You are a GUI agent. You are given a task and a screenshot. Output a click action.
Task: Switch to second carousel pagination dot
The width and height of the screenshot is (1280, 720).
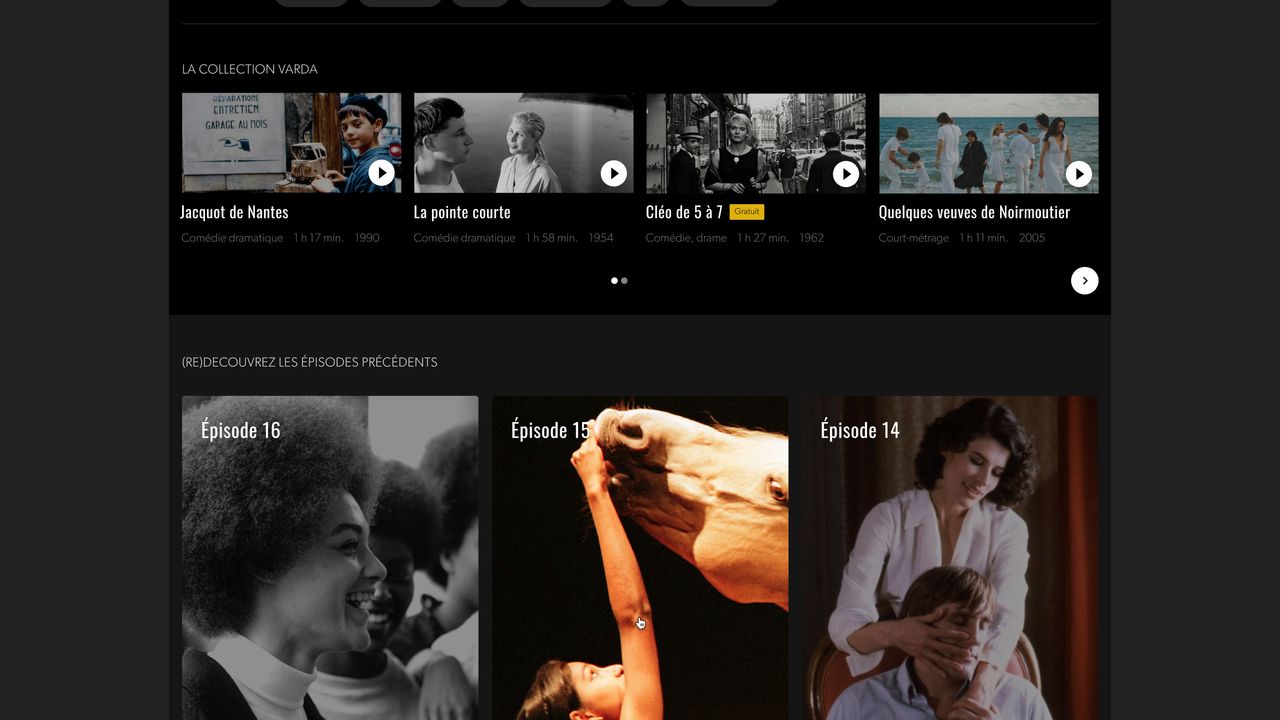point(625,281)
